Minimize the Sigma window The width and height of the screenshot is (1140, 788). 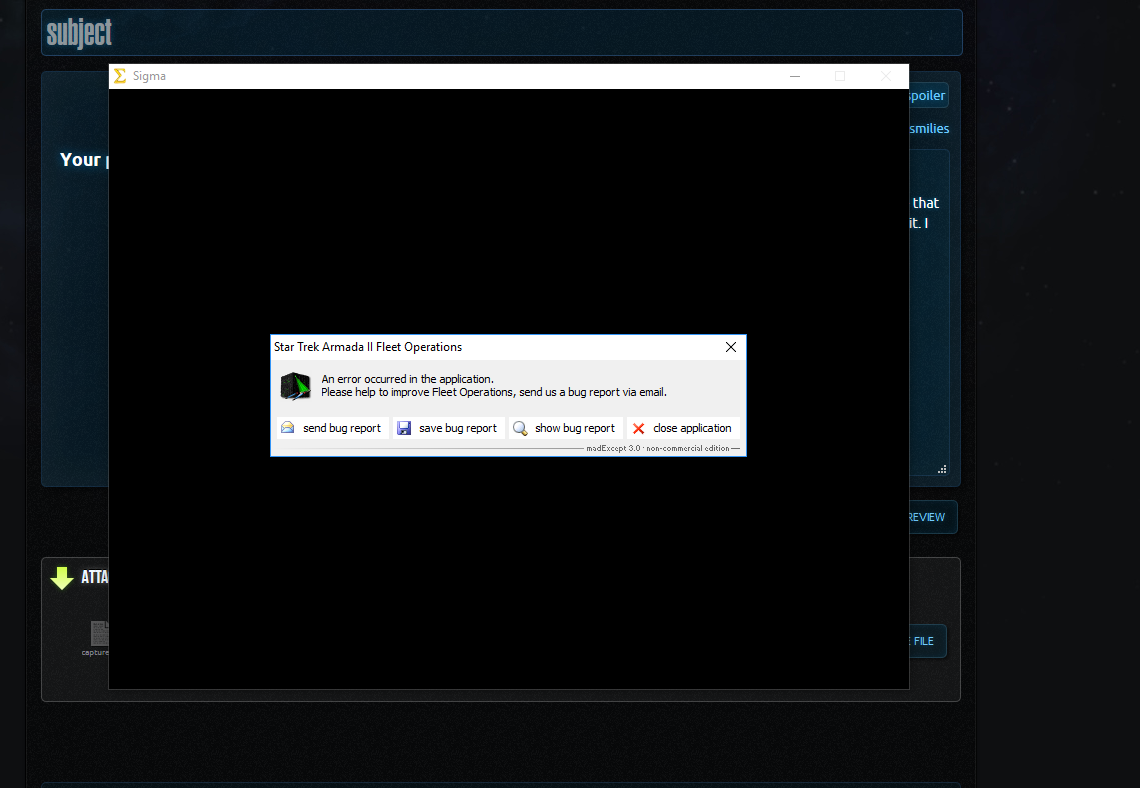(x=795, y=76)
